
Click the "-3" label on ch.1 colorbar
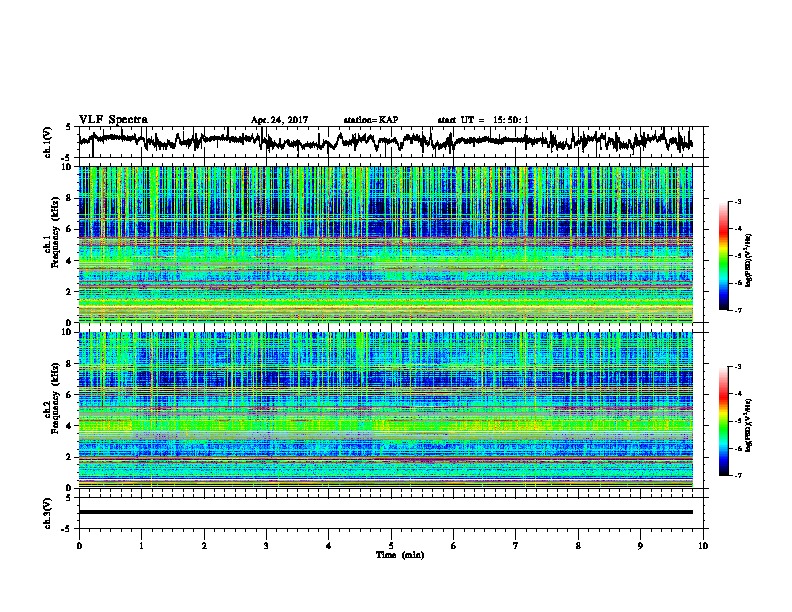click(737, 202)
